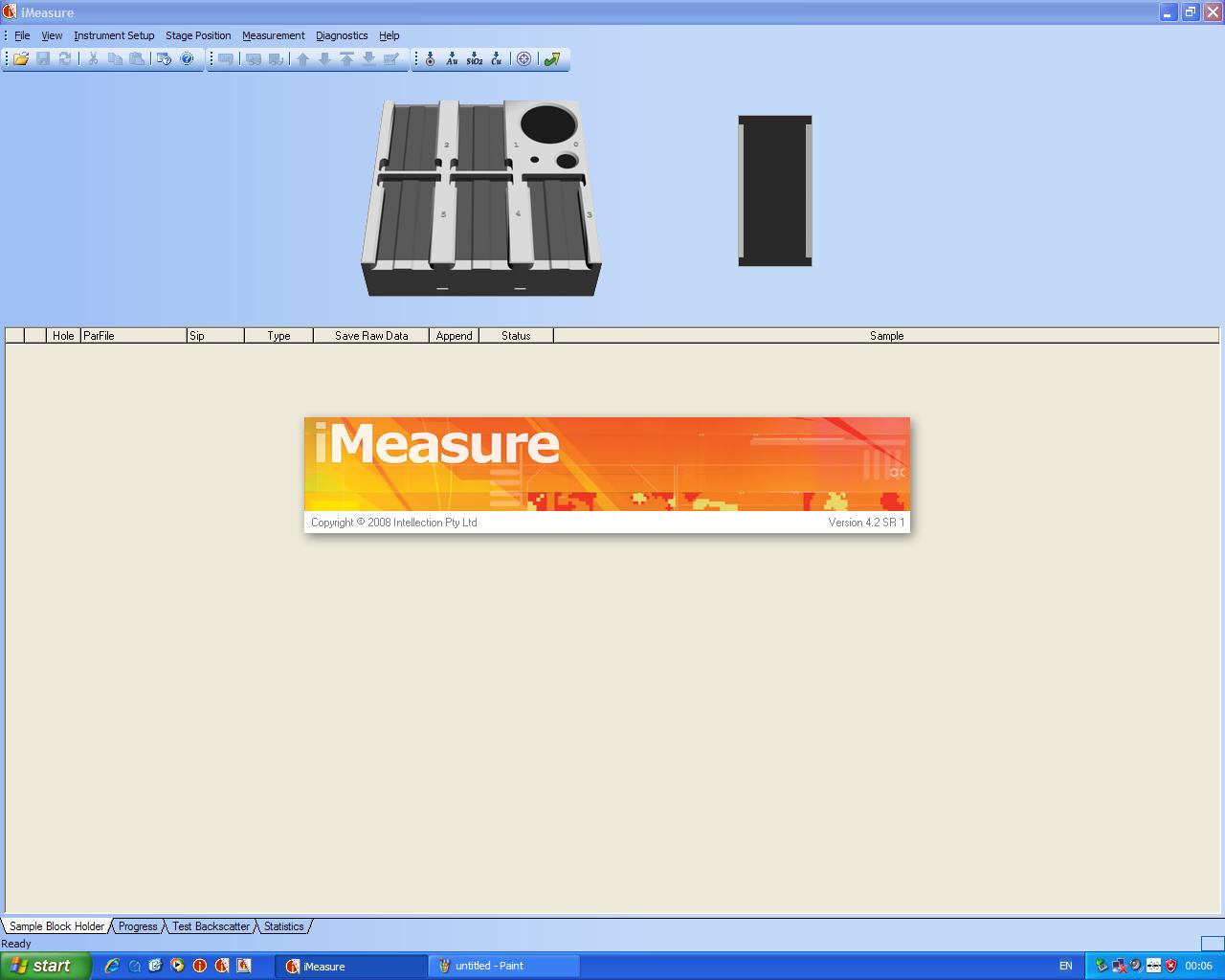Click the properties list icon beside Help

coord(165,59)
